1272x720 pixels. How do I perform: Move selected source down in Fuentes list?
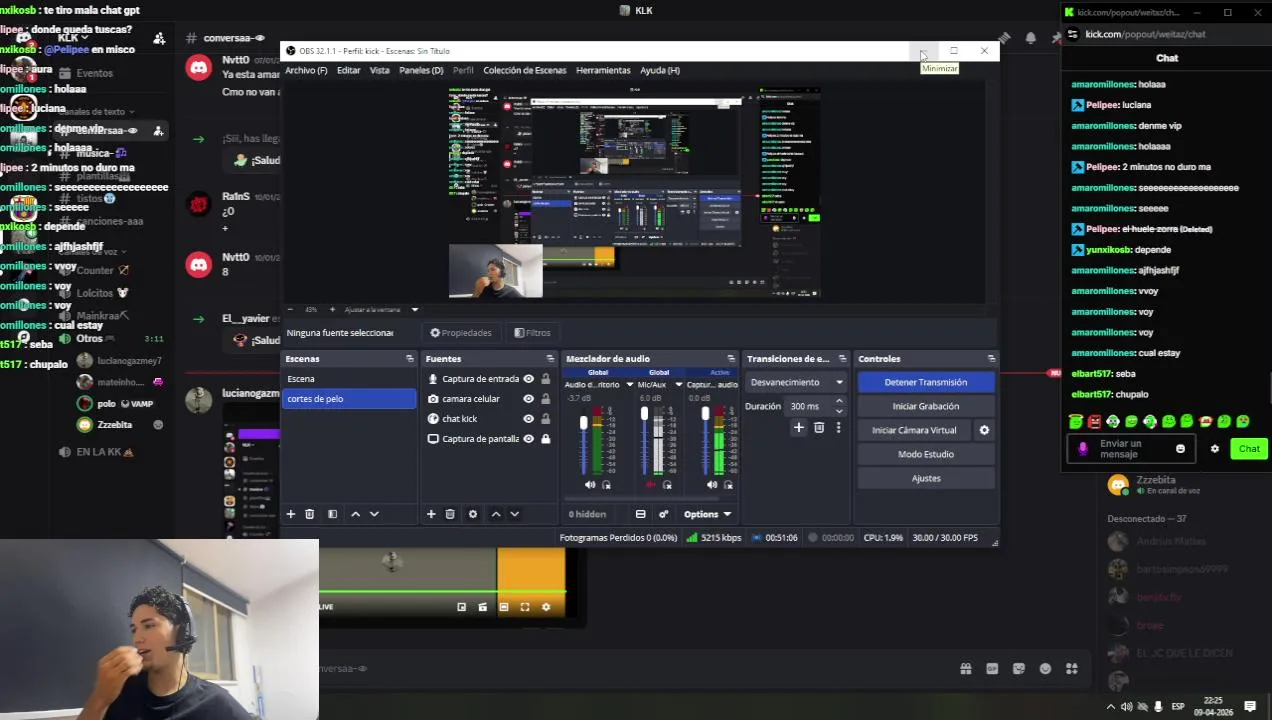coord(514,514)
